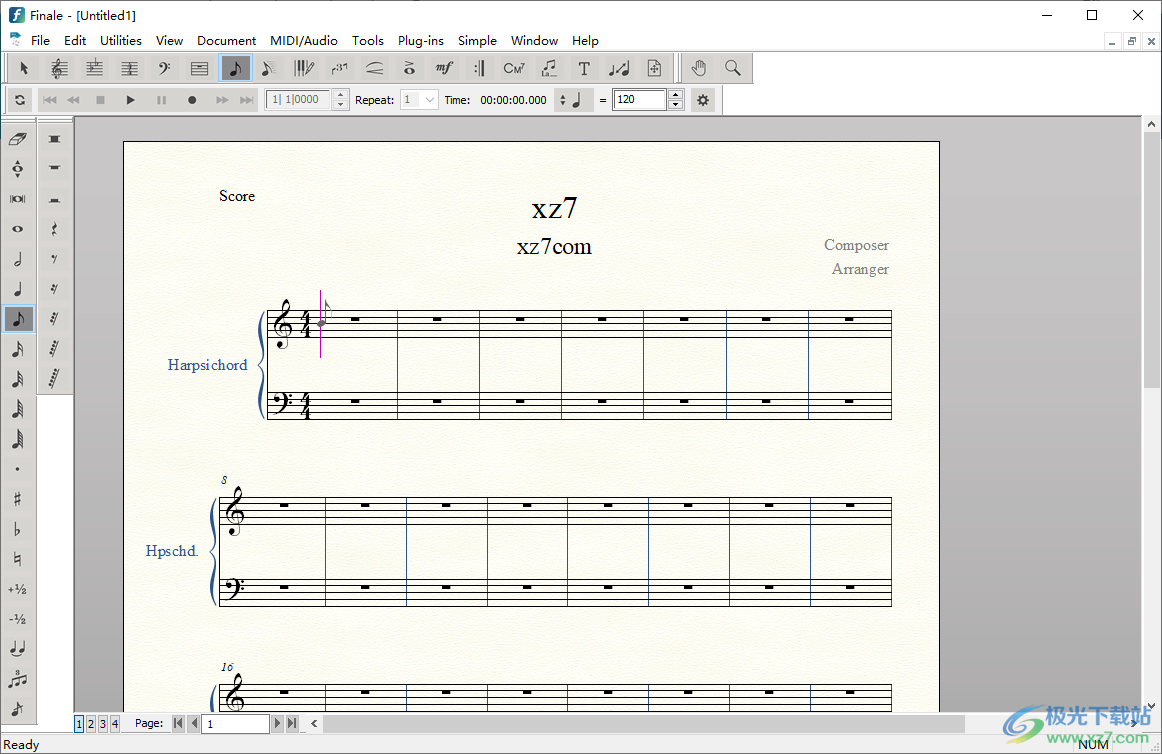Toggle the flat accidental
Viewport: 1162px width, 754px height.
(17, 529)
